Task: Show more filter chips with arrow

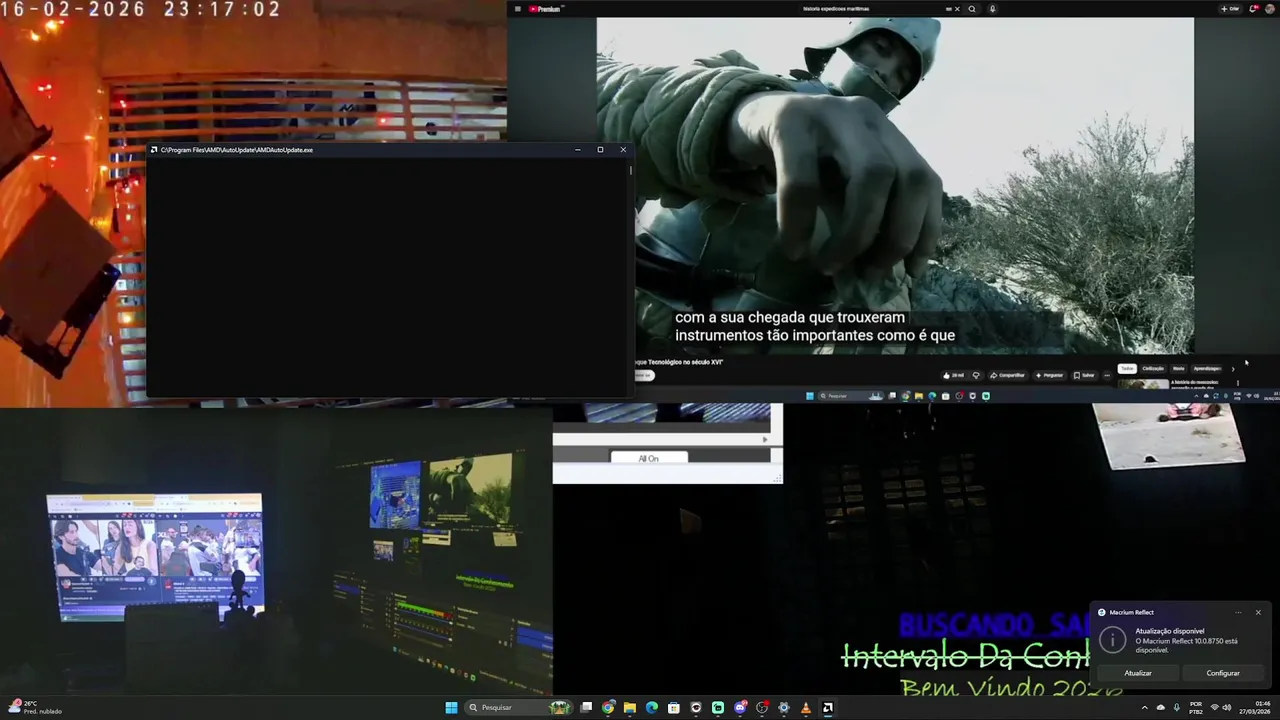Action: tap(1233, 368)
